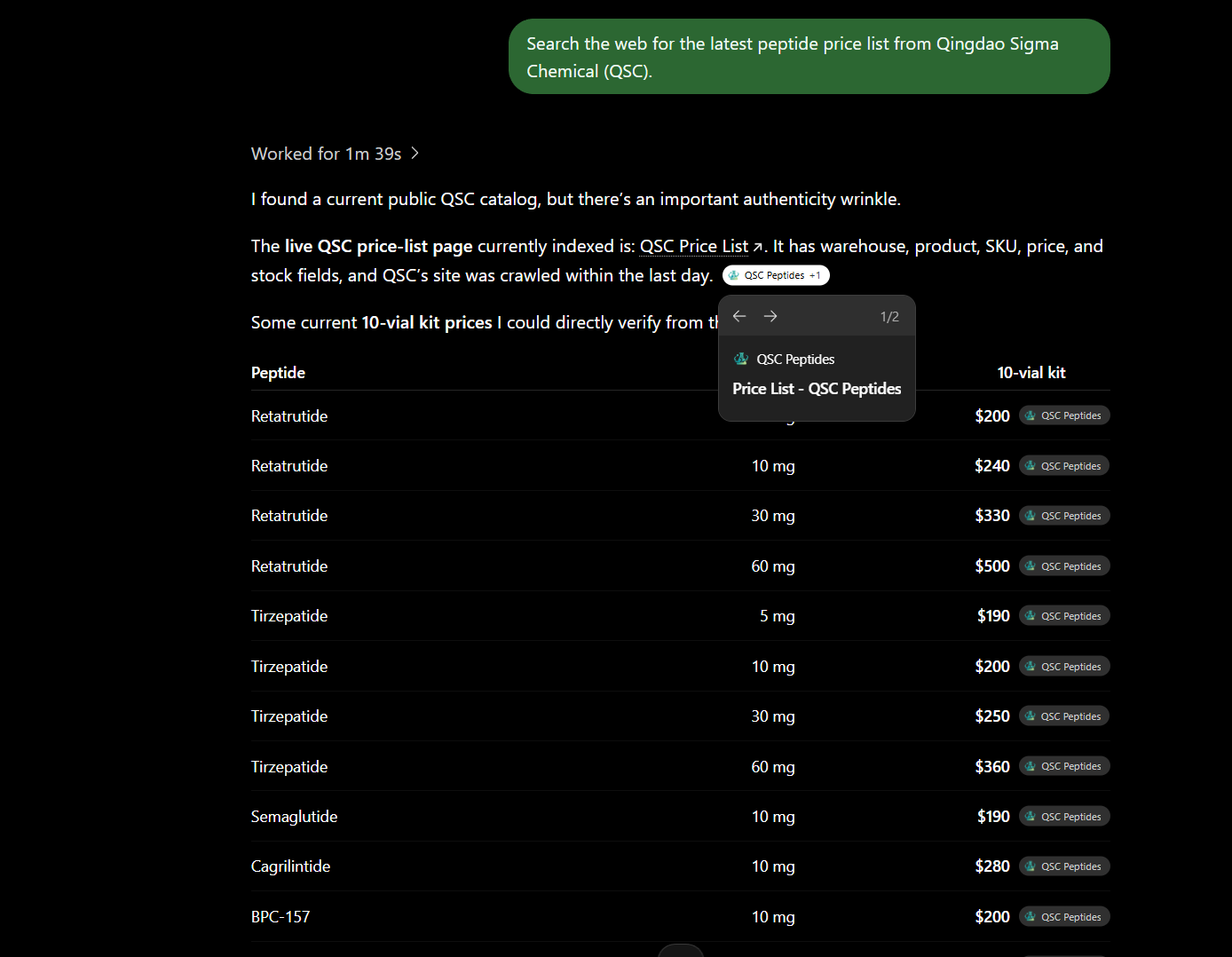
Task: Go to previous source in citation popup
Action: pyautogui.click(x=739, y=316)
